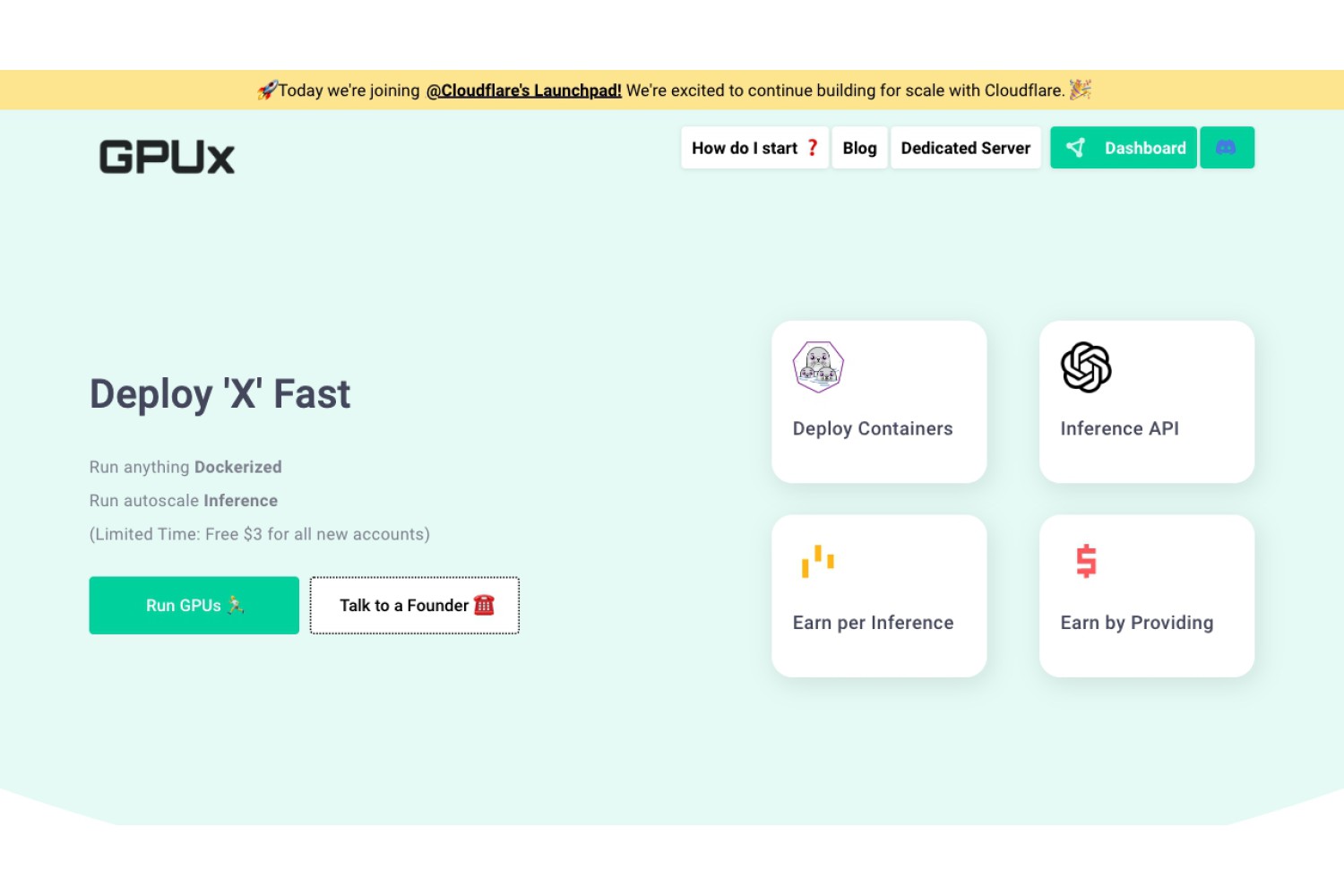1344x896 pixels.
Task: Go to the Blog page
Action: click(859, 148)
